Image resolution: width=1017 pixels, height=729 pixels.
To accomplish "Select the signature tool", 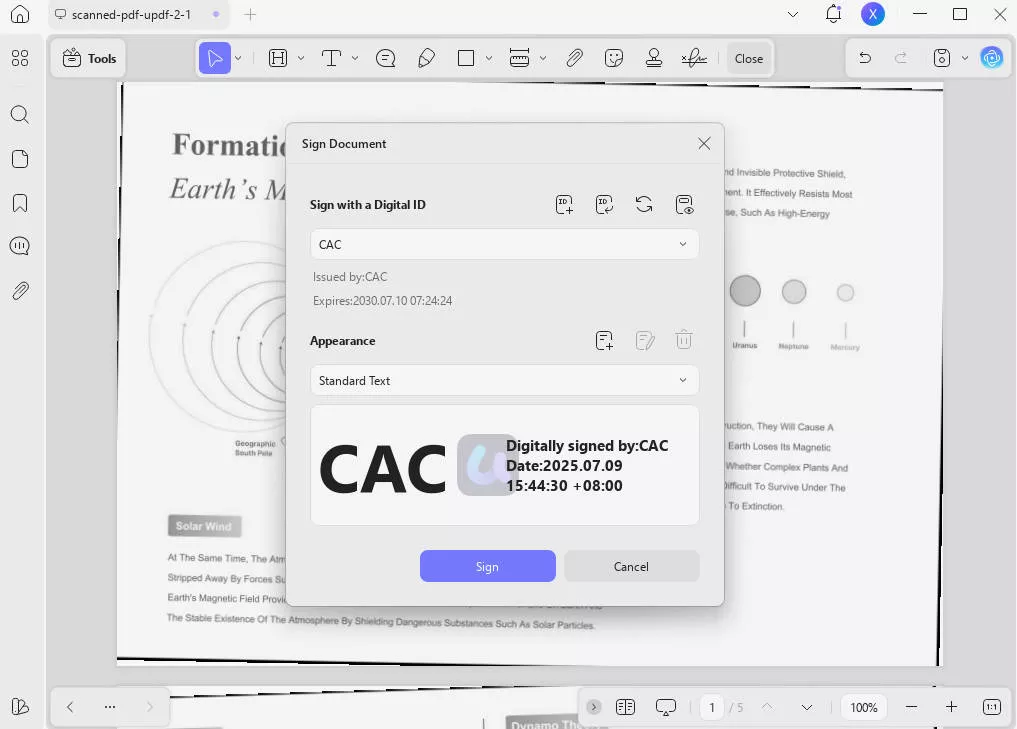I will (694, 58).
